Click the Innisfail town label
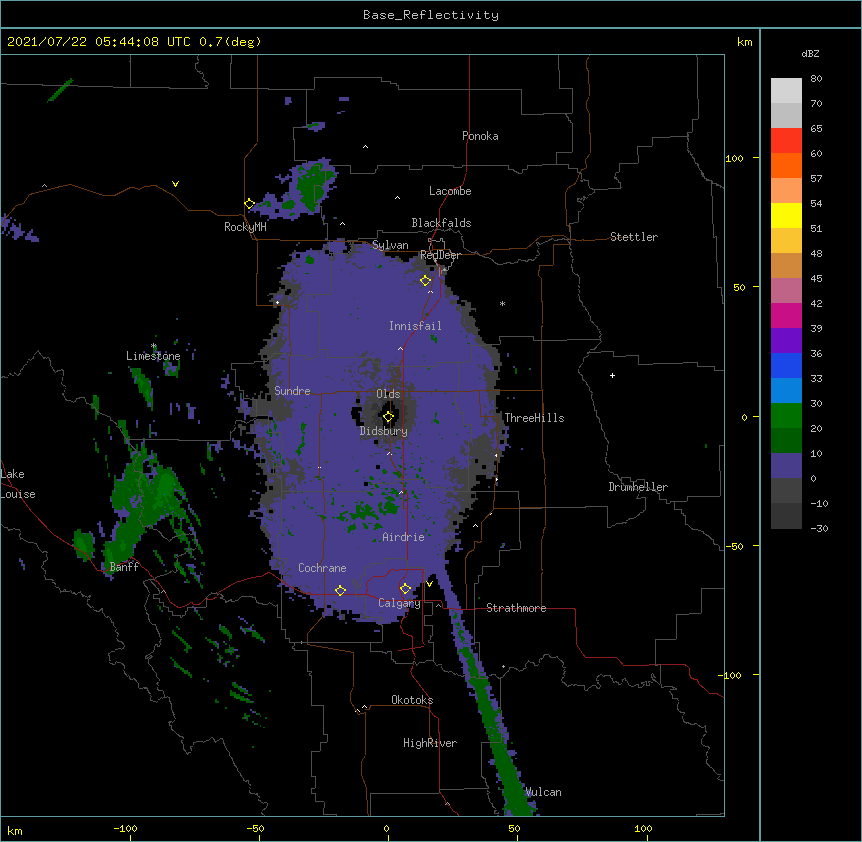The width and height of the screenshot is (862, 842). [x=415, y=326]
